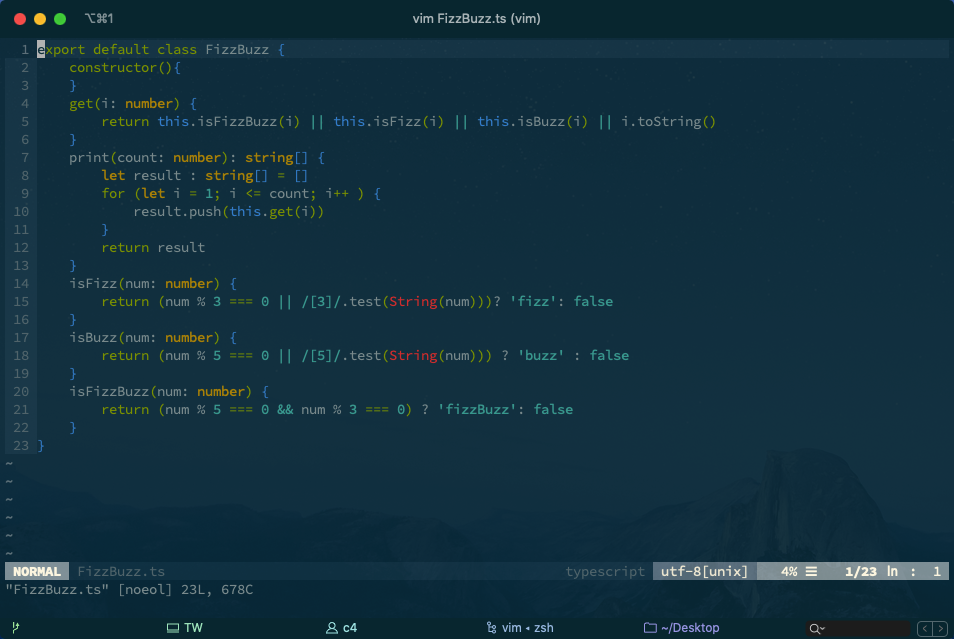Image resolution: width=954 pixels, height=639 pixels.
Task: Click the magnifier search icon in bottom bar
Action: [x=814, y=628]
